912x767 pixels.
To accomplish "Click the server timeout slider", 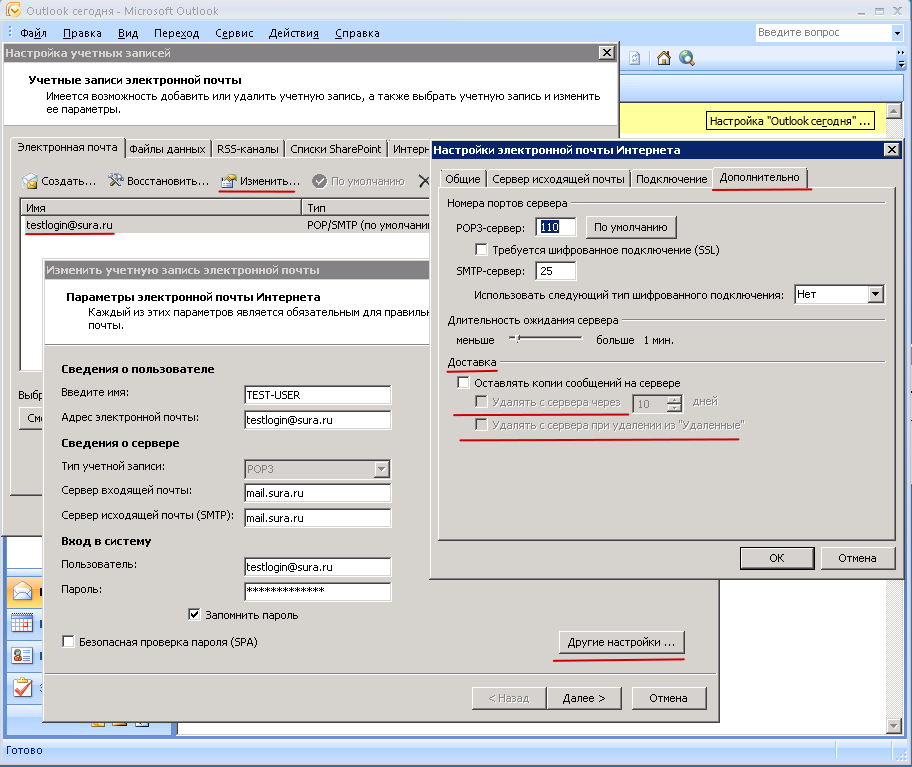I will click(518, 339).
